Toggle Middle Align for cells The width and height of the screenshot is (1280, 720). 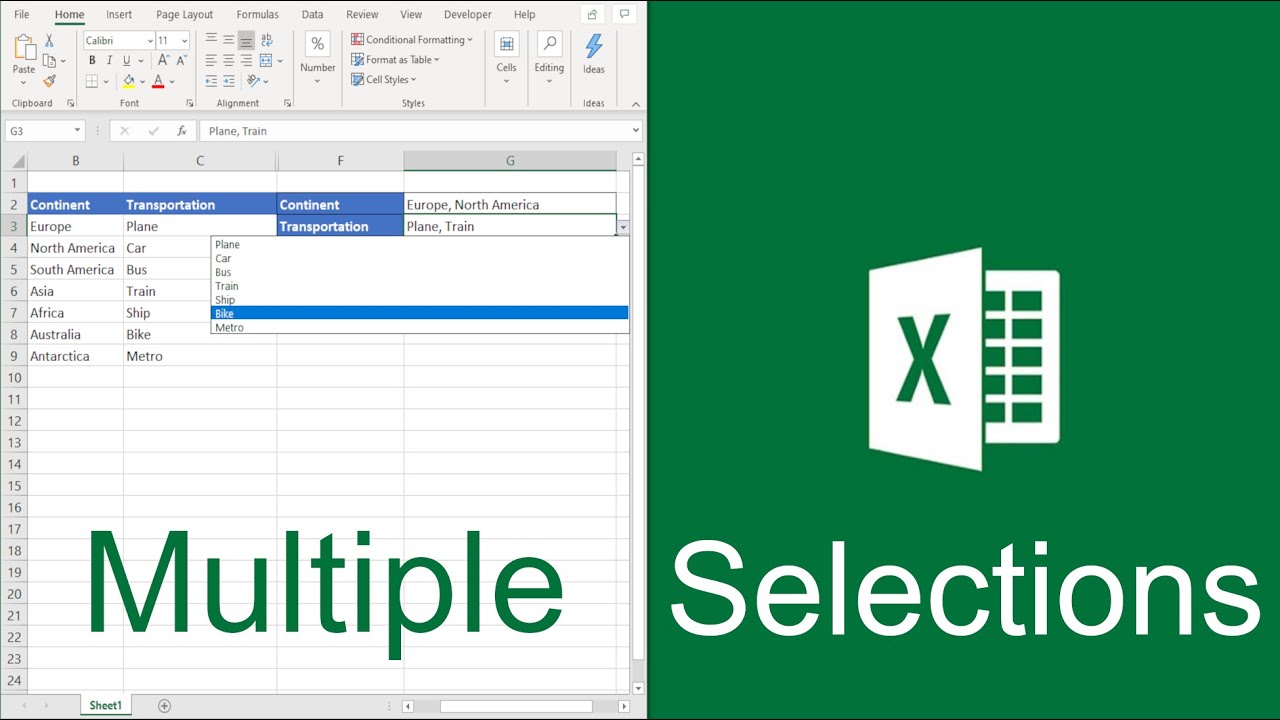click(229, 40)
